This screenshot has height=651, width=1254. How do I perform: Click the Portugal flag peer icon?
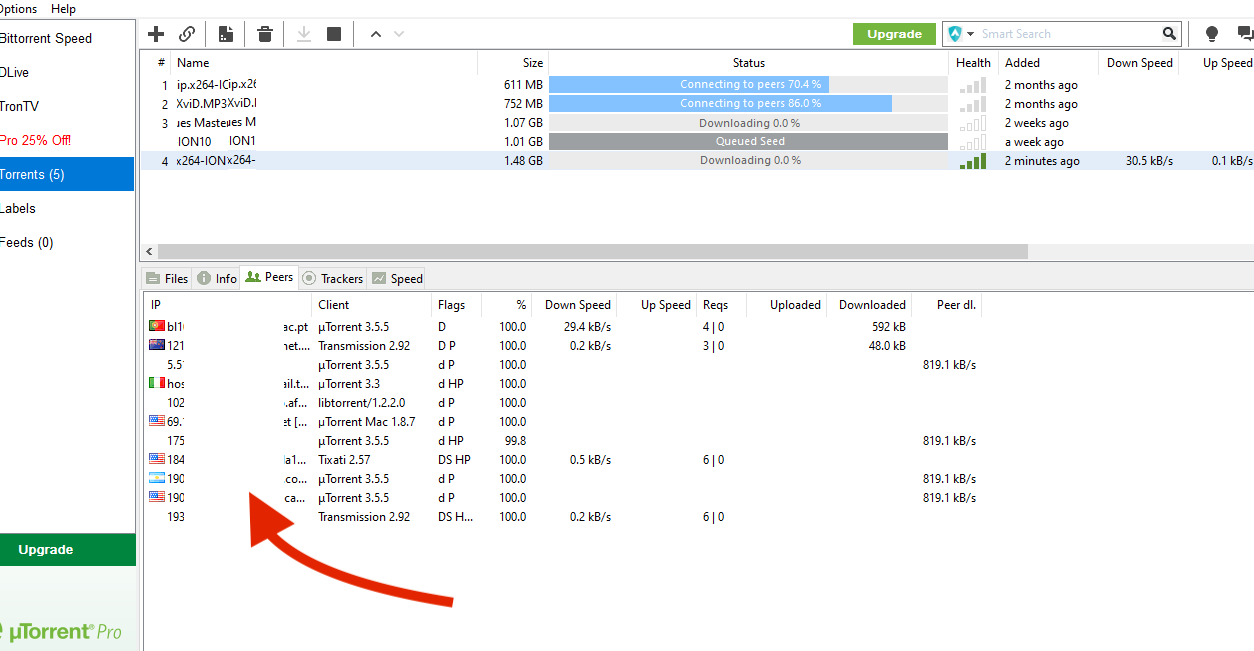pos(156,326)
